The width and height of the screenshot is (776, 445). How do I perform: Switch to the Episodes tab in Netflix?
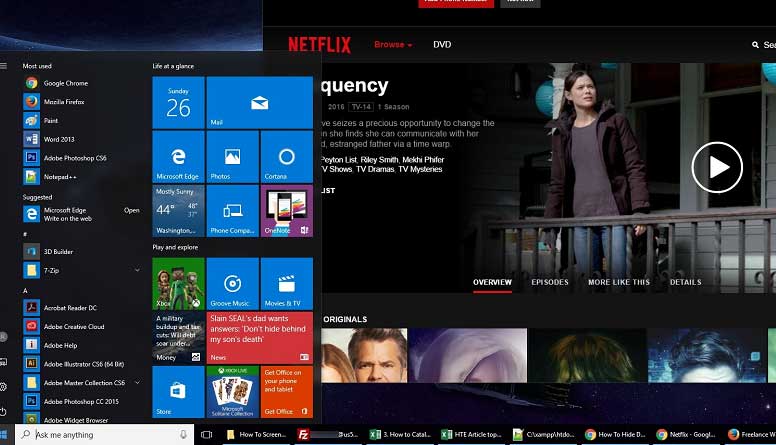click(x=550, y=282)
